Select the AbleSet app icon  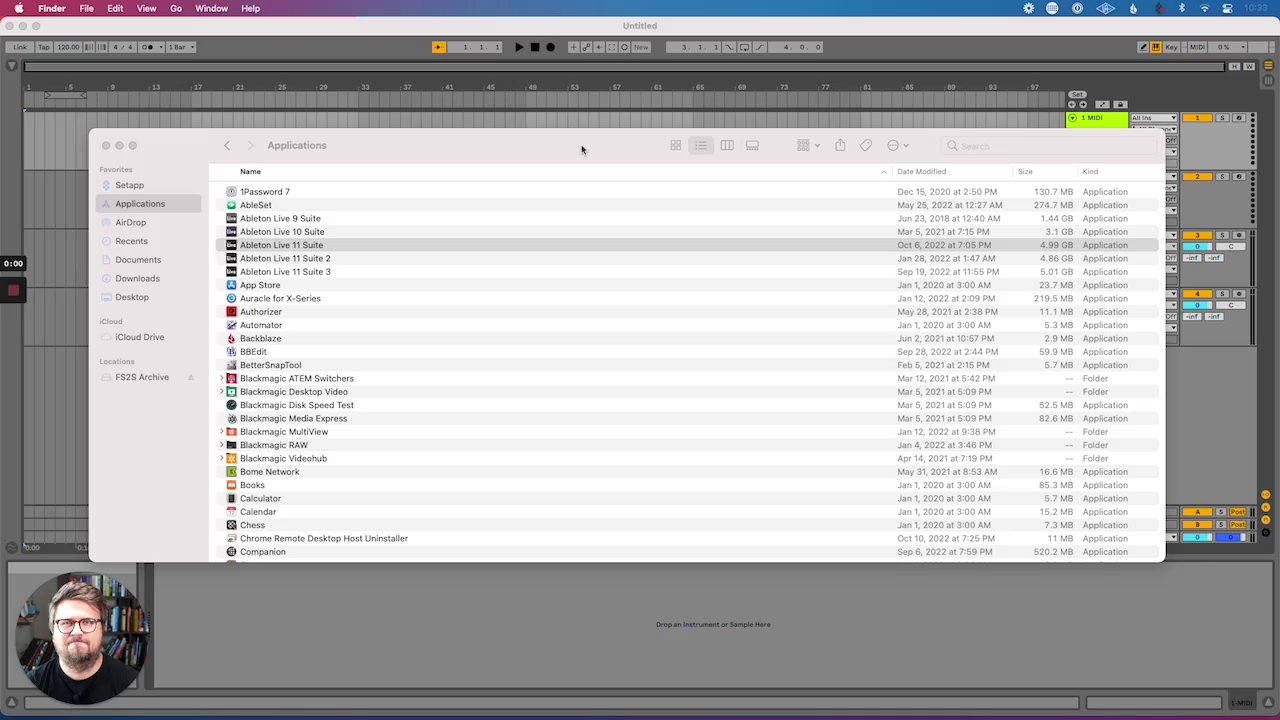[231, 205]
